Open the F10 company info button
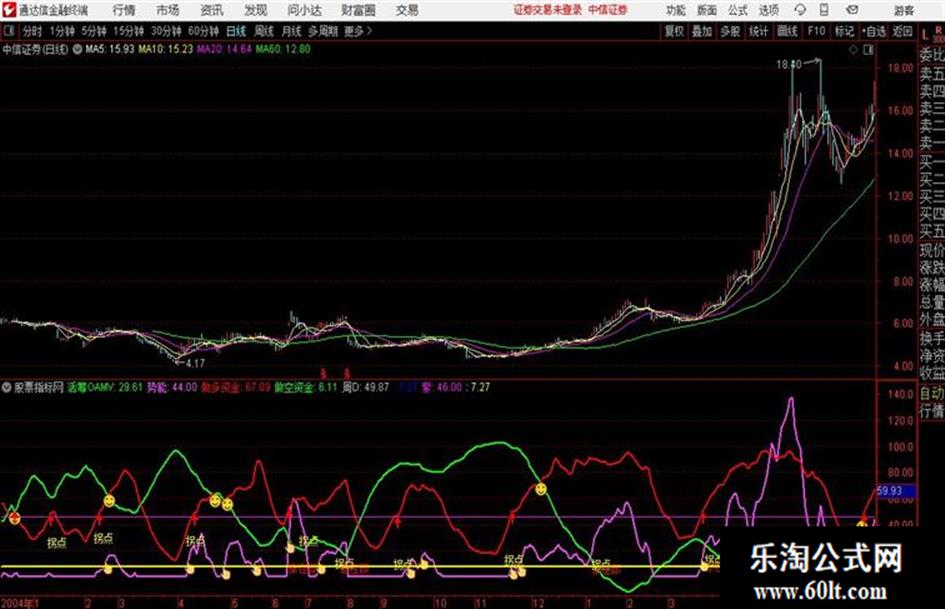Screen dimensions: 945x609 [816, 31]
